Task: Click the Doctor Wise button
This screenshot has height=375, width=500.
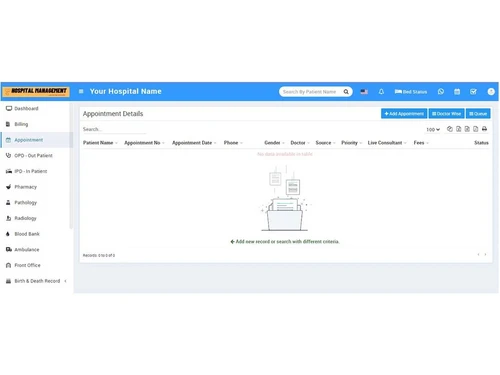Action: pyautogui.click(x=447, y=114)
